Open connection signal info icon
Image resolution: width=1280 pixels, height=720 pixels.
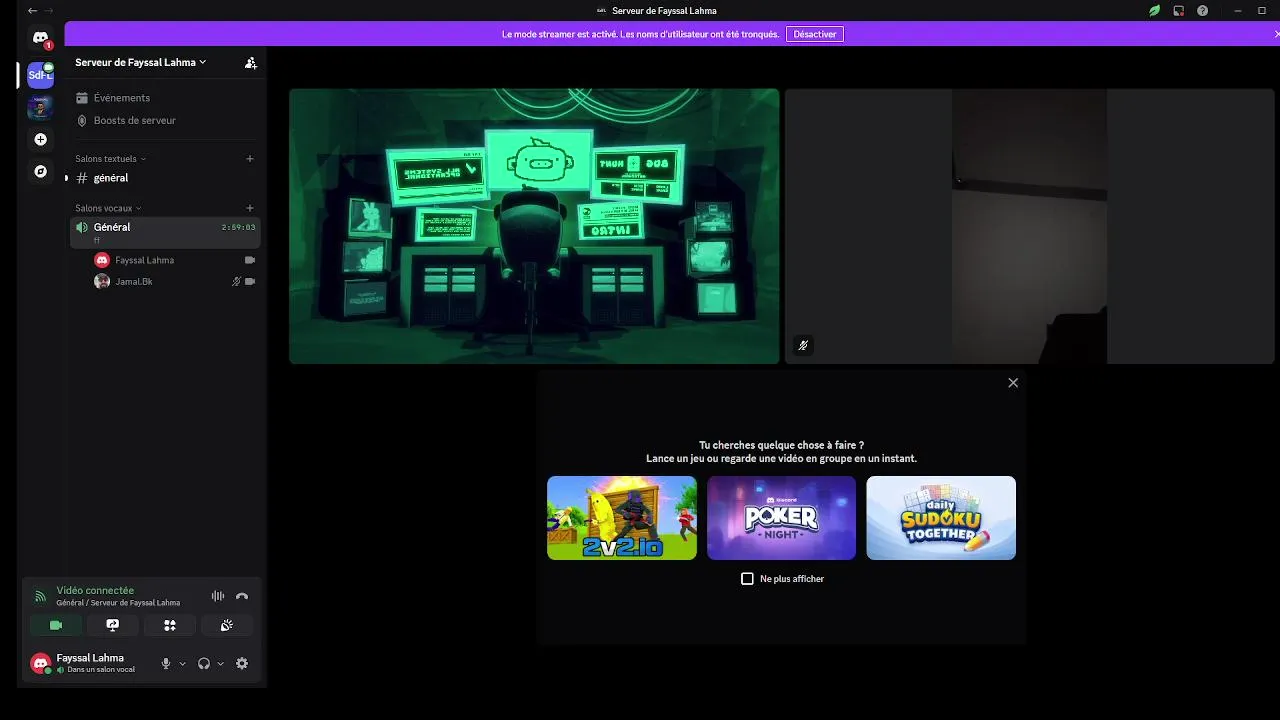pyautogui.click(x=41, y=596)
